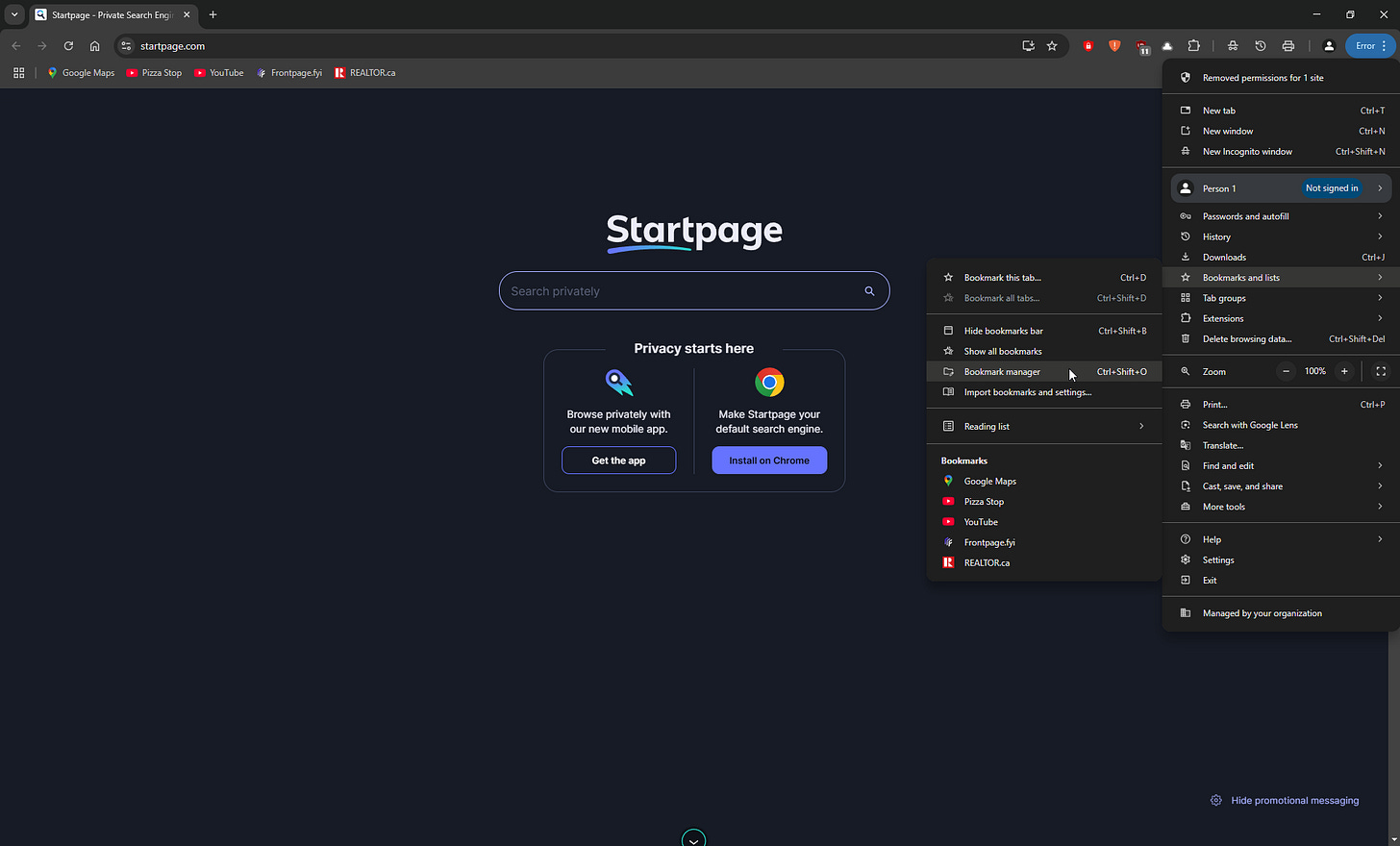Click the magnifier search icon in search box
This screenshot has width=1400, height=846.
click(869, 290)
